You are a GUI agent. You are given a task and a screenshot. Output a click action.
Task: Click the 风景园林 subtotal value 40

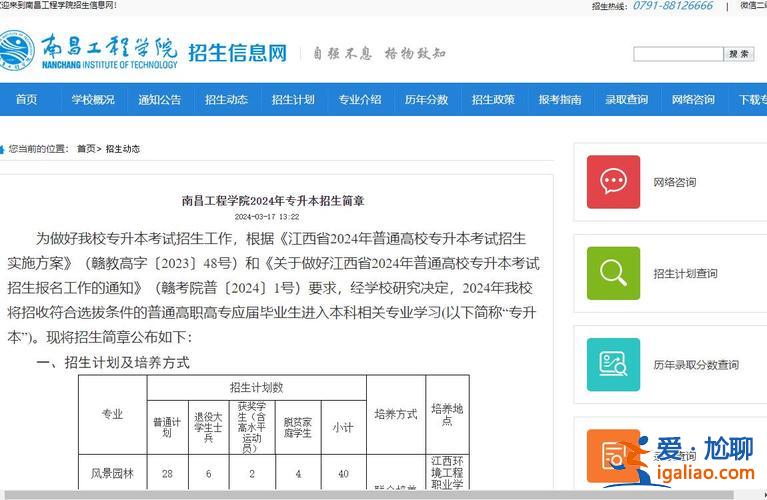343,474
